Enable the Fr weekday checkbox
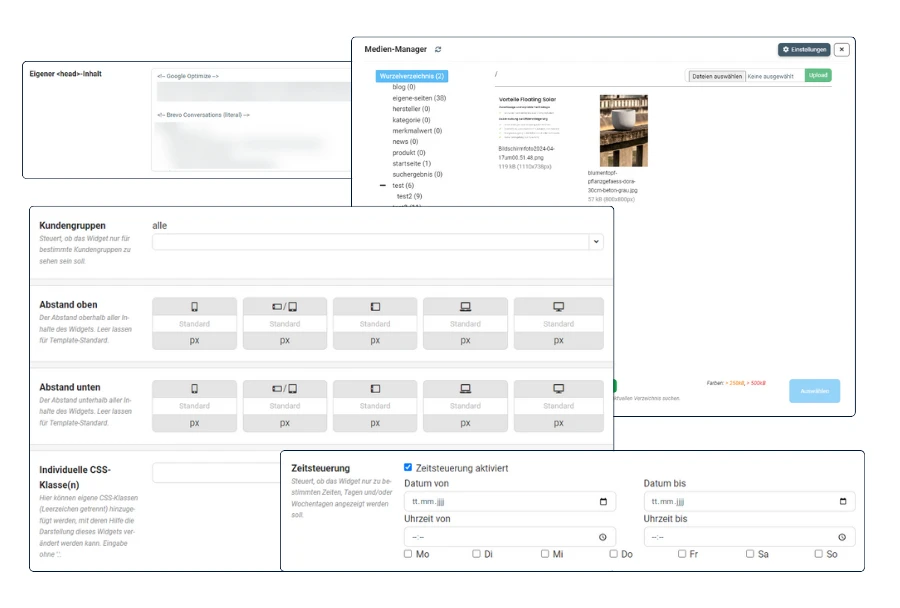Image resolution: width=900 pixels, height=608 pixels. coord(682,553)
